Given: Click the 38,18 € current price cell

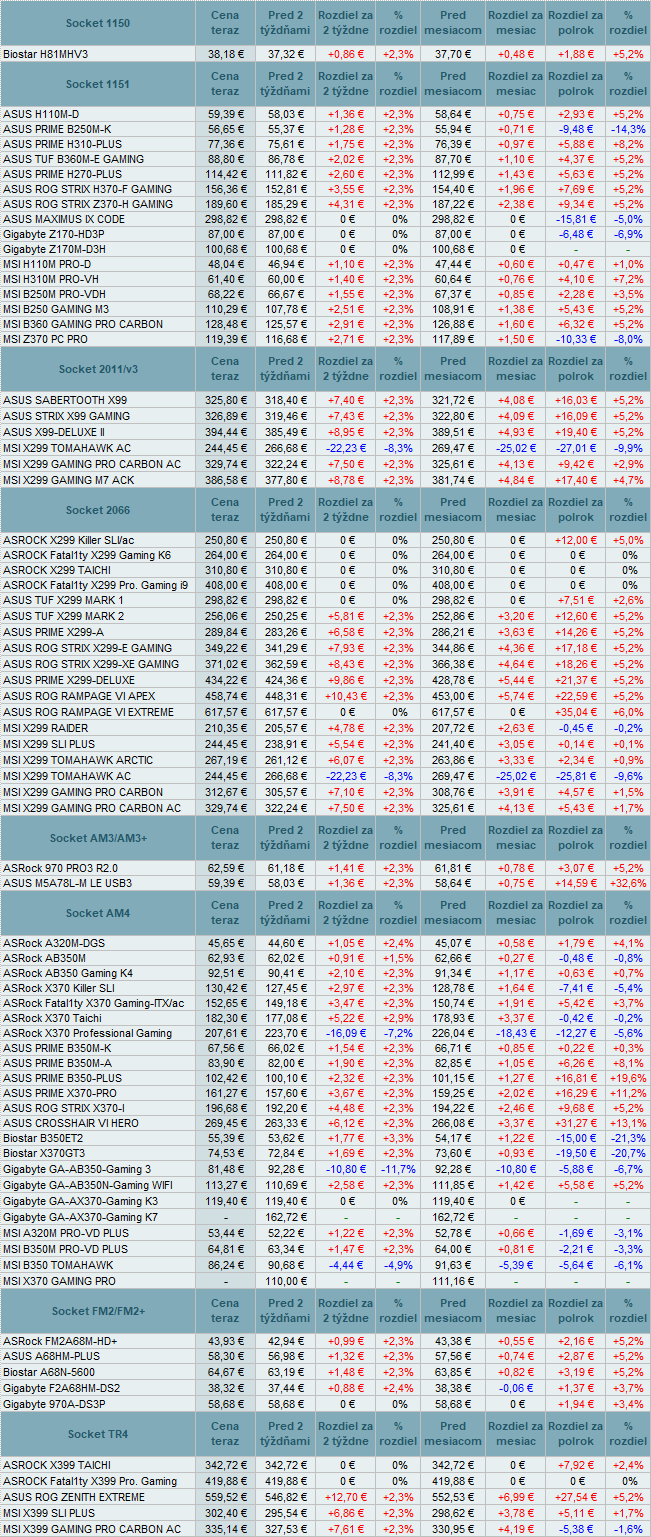Looking at the screenshot, I should 226,54.
